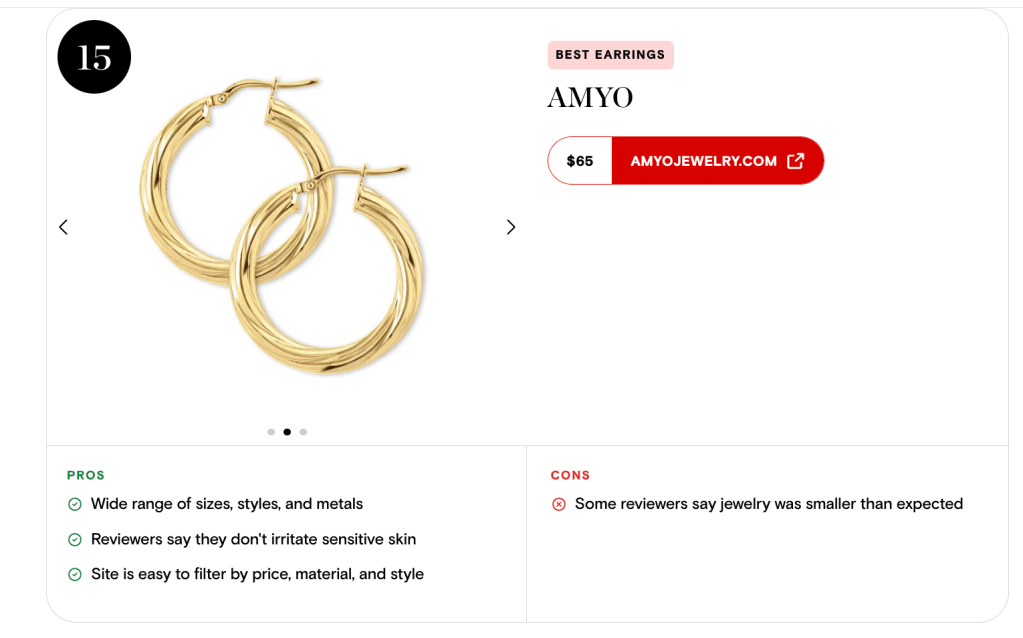
Task: Click the $65 price label
Action: (x=580, y=161)
